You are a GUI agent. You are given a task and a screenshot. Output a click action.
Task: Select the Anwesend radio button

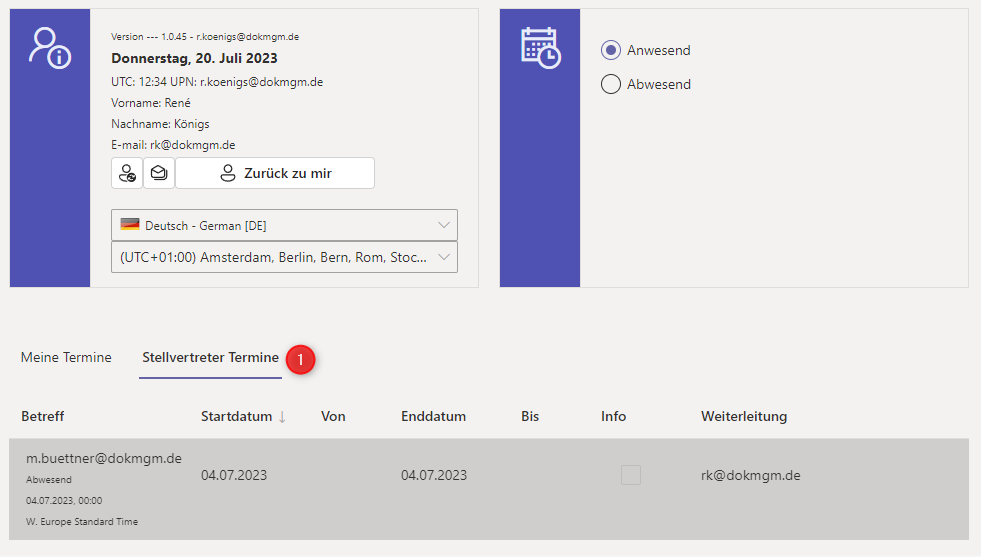[x=611, y=50]
